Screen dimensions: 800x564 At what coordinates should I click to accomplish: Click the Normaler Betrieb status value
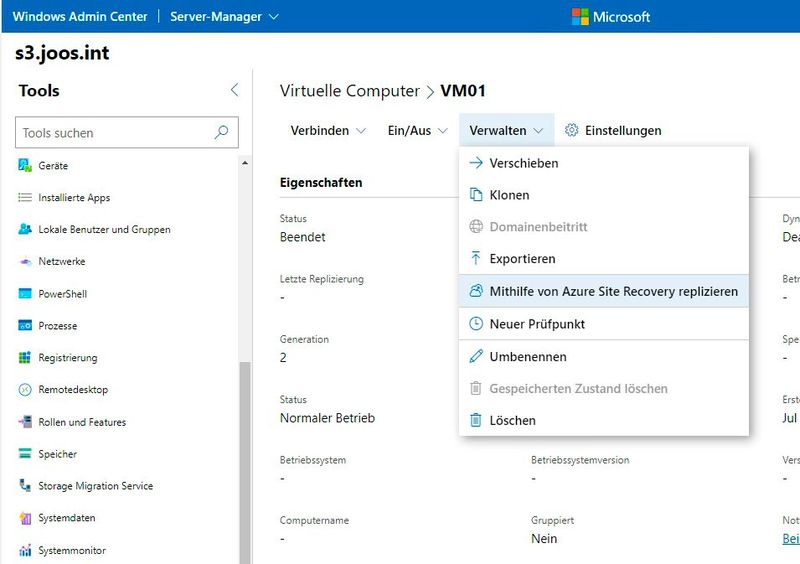coord(327,418)
